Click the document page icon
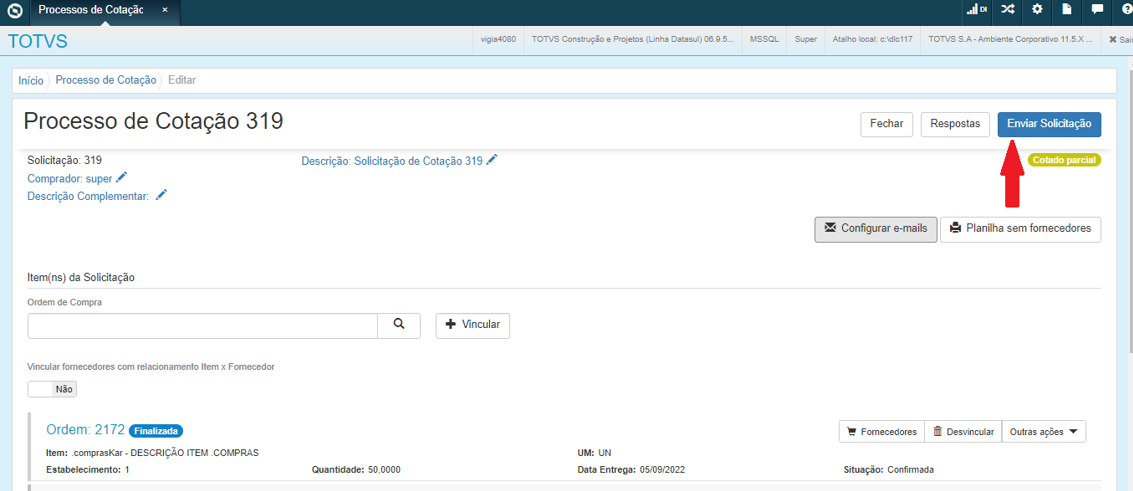Image resolution: width=1133 pixels, height=491 pixels. pyautogui.click(x=1067, y=9)
